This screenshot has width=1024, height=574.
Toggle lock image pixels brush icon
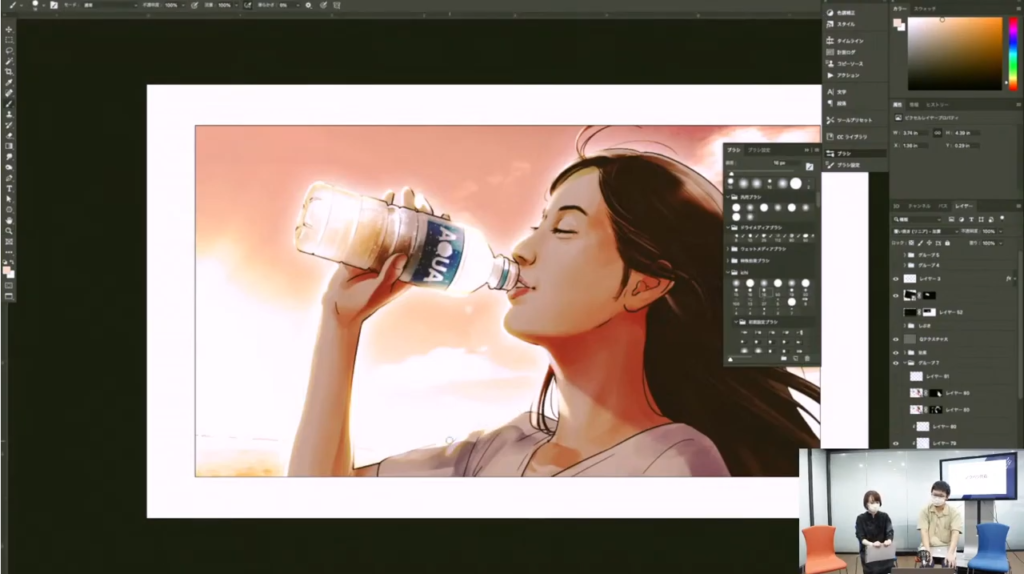[920, 243]
